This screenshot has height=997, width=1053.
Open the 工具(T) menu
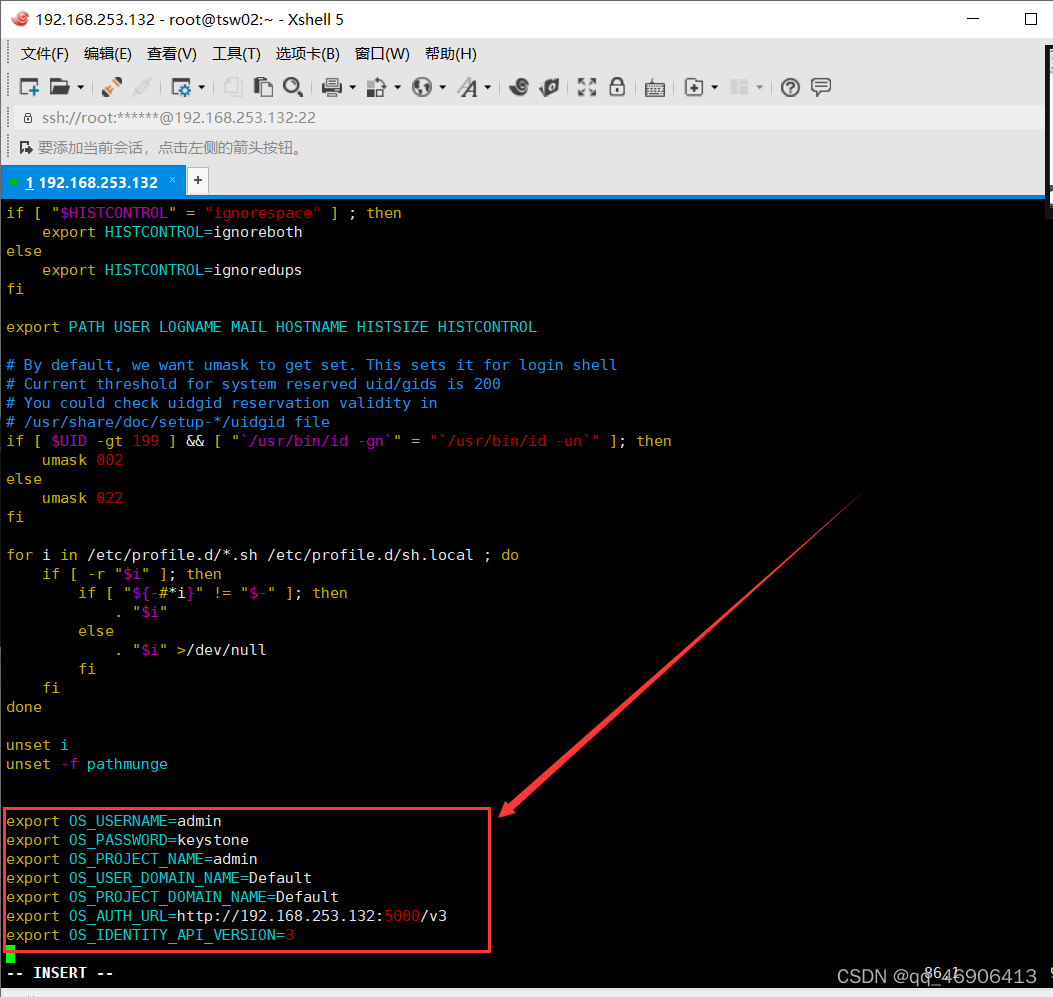(236, 54)
